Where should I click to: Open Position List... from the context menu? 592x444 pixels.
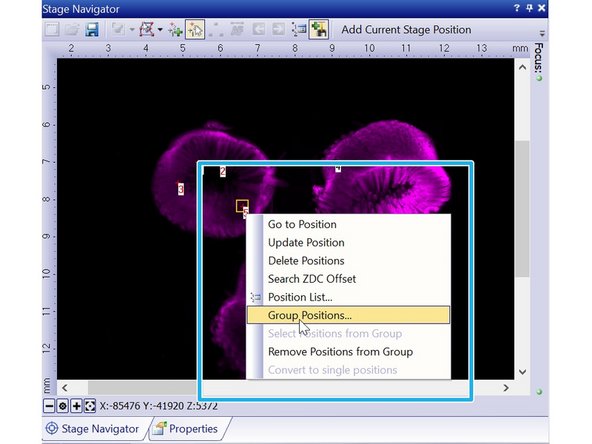(x=348, y=297)
